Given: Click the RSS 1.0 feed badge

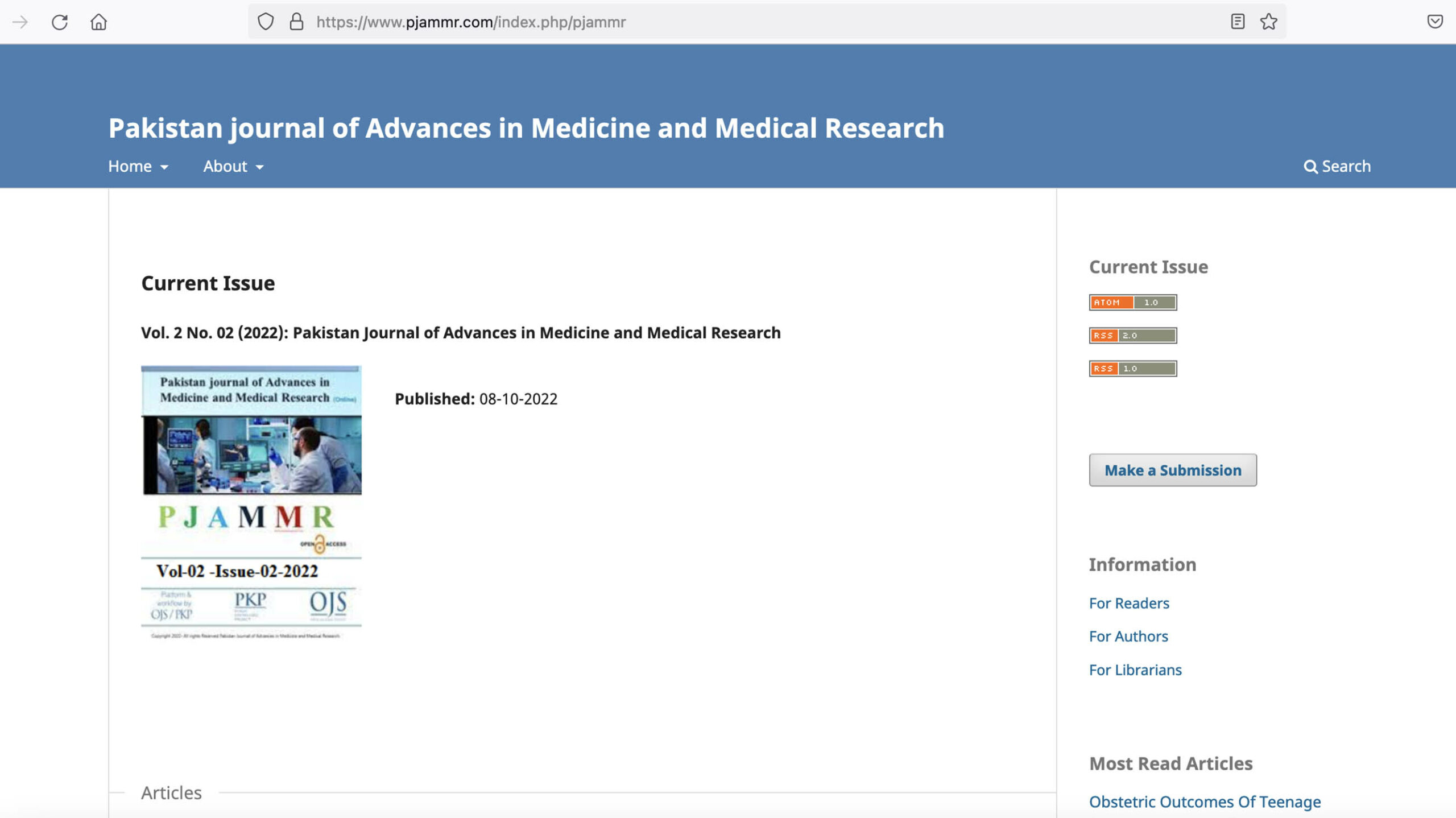Looking at the screenshot, I should (x=1133, y=368).
